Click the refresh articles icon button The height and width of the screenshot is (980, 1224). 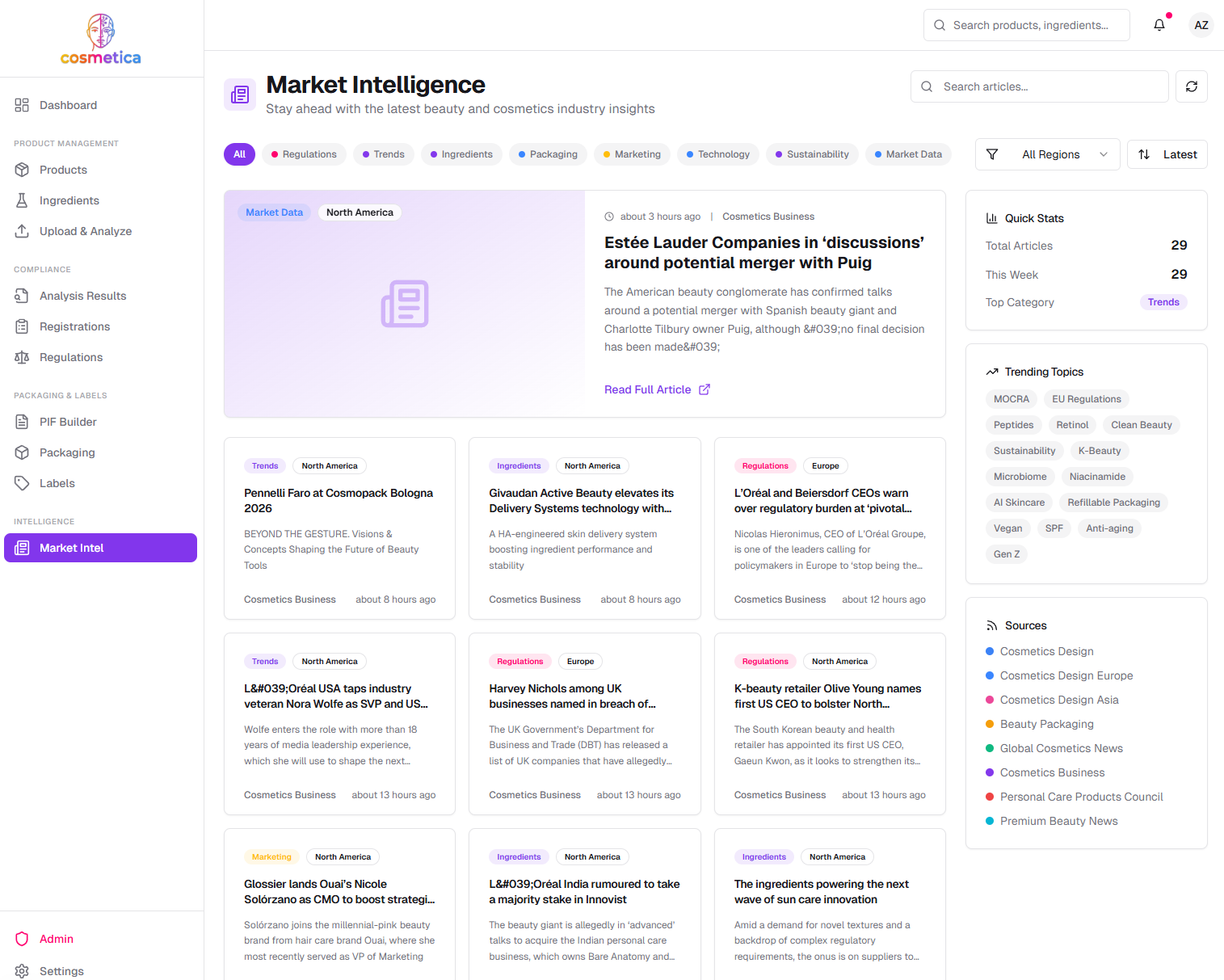tap(1191, 86)
